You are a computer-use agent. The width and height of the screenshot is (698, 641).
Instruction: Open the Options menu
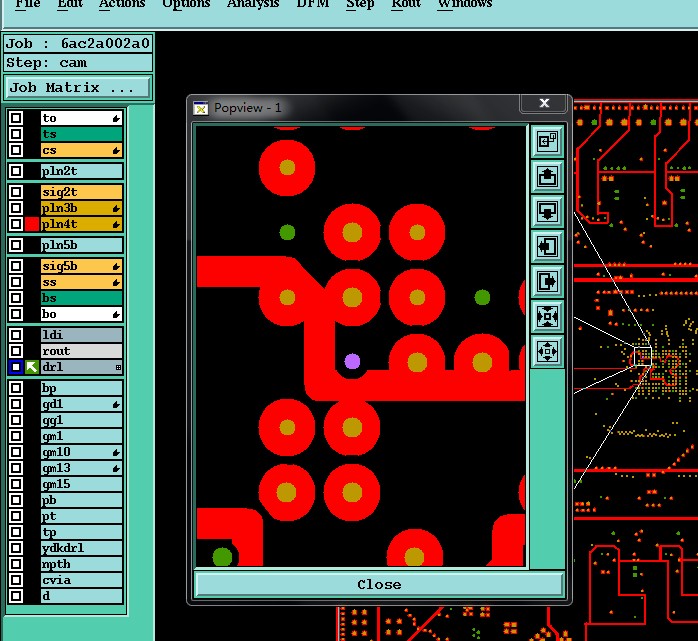click(186, 4)
